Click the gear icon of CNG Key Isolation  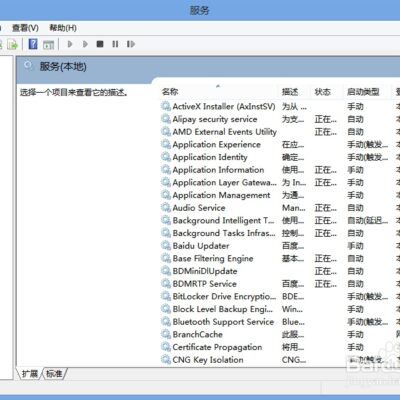[166, 360]
